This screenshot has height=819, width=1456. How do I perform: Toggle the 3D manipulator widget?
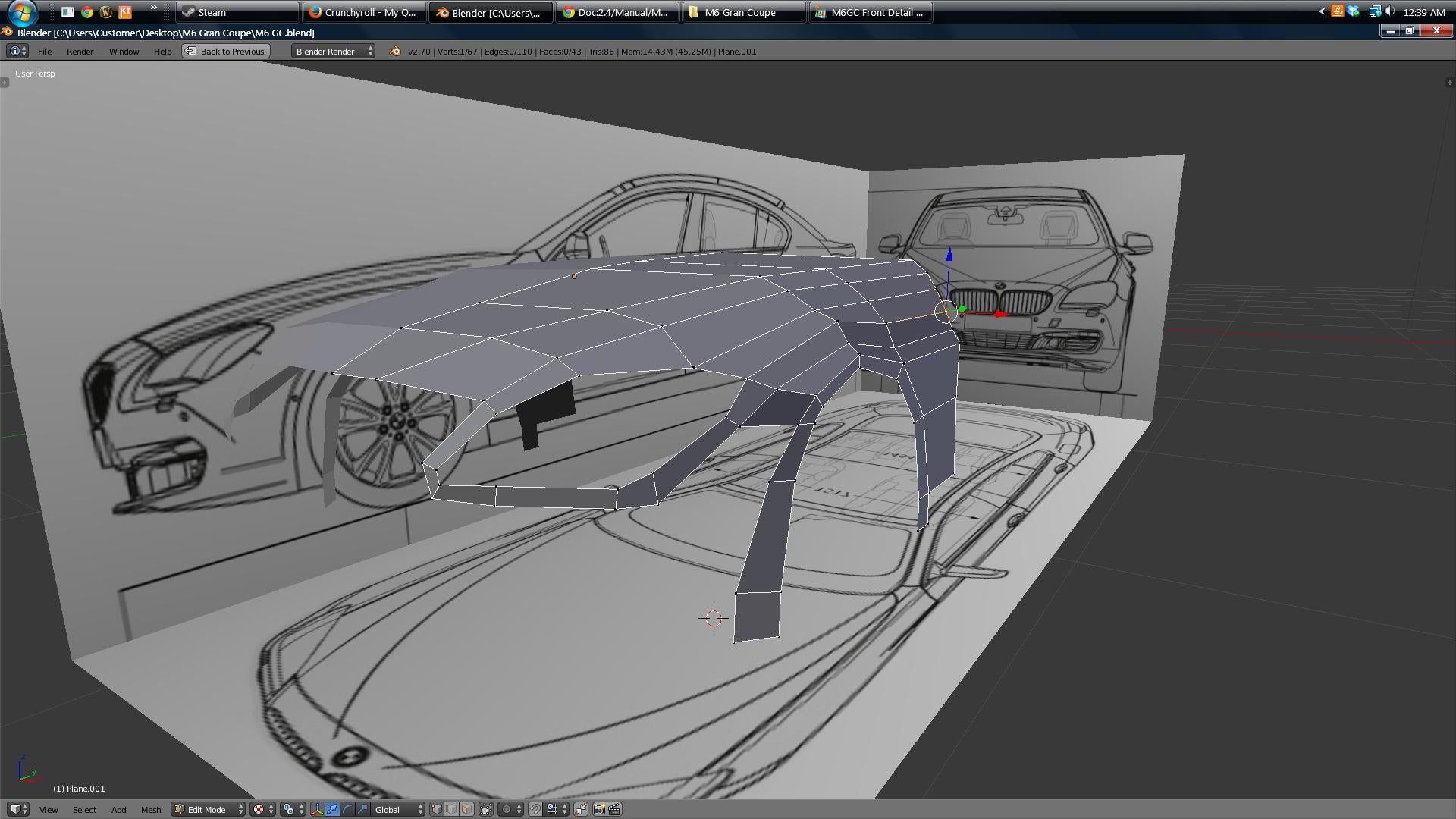coord(317,809)
